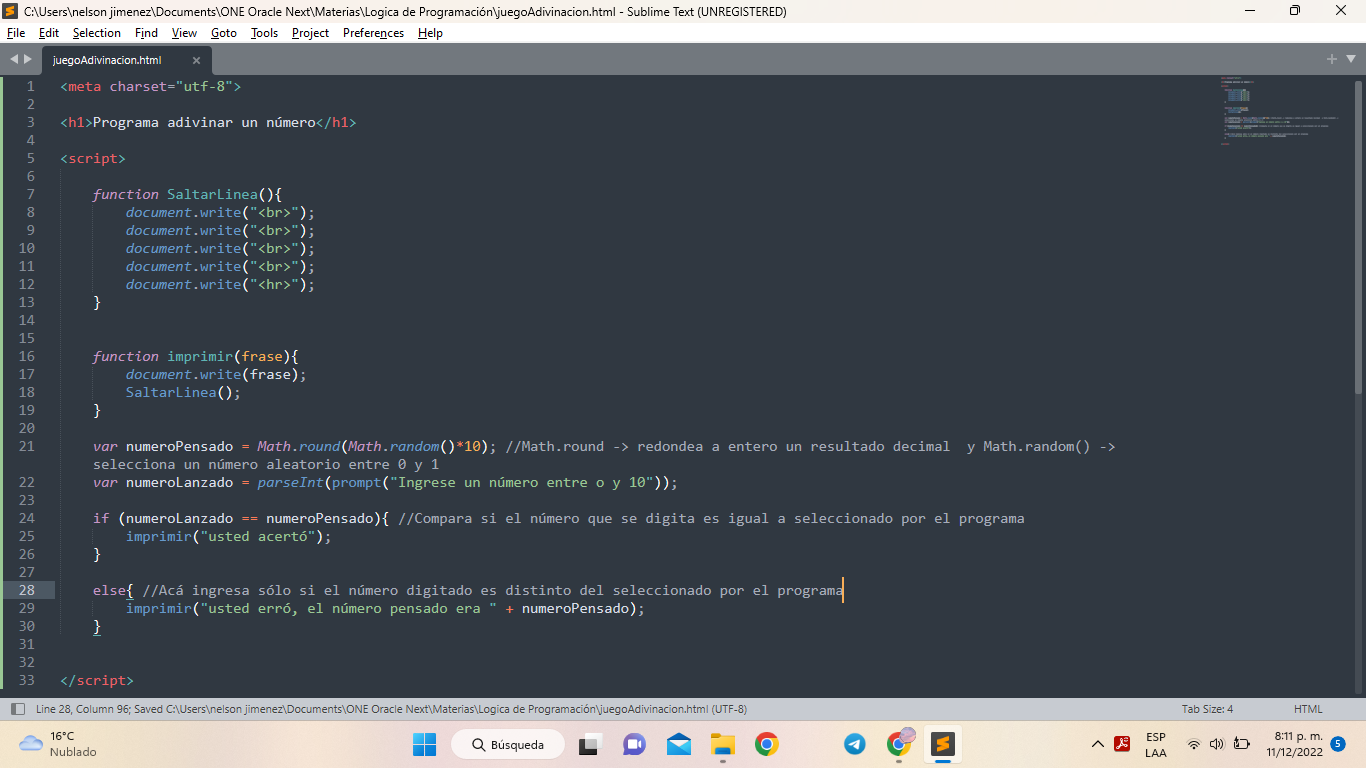Open notifications badge showing 5
Image resolution: width=1366 pixels, height=768 pixels.
(1338, 744)
